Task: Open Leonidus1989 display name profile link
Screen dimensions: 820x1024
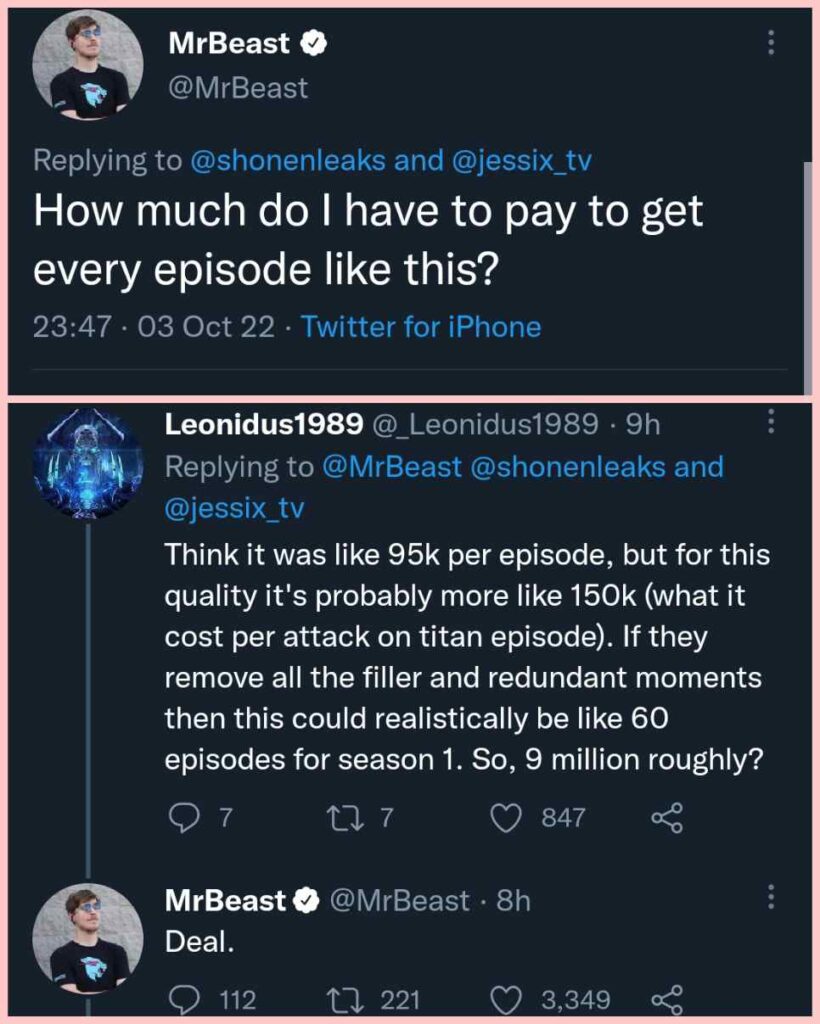Action: (263, 425)
